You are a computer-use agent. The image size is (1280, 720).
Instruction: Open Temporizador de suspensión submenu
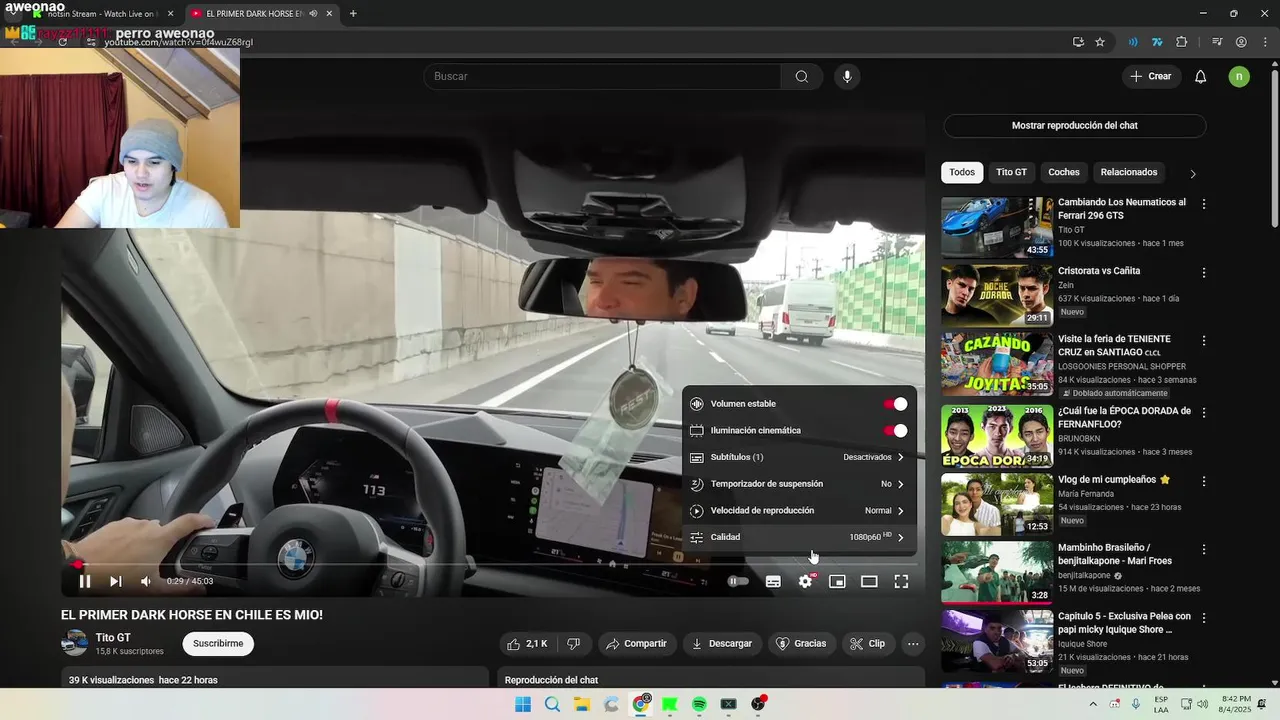click(x=798, y=484)
